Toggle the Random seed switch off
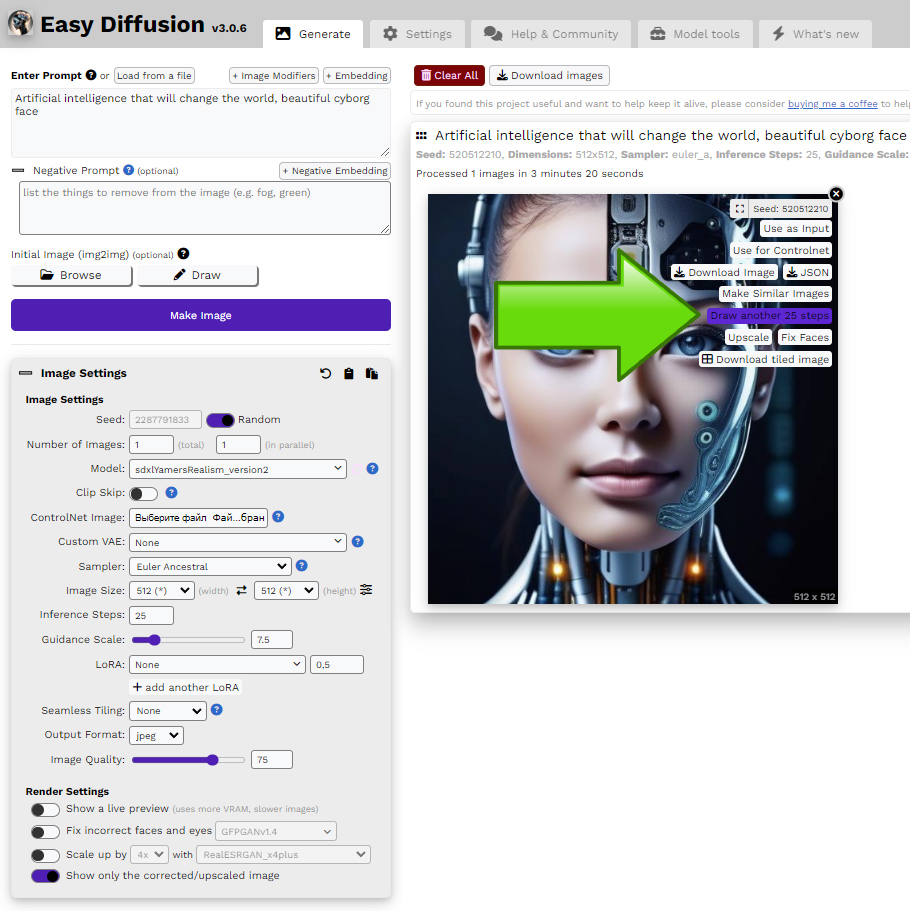The width and height of the screenshot is (910, 911). pyautogui.click(x=220, y=420)
